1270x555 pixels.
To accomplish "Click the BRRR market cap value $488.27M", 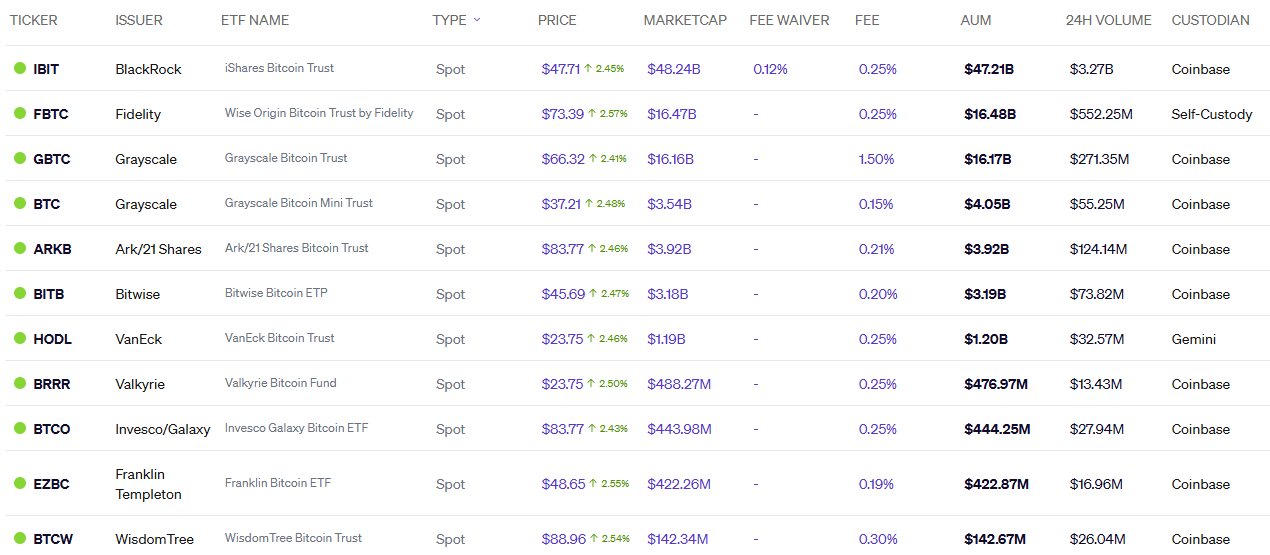I will click(679, 384).
